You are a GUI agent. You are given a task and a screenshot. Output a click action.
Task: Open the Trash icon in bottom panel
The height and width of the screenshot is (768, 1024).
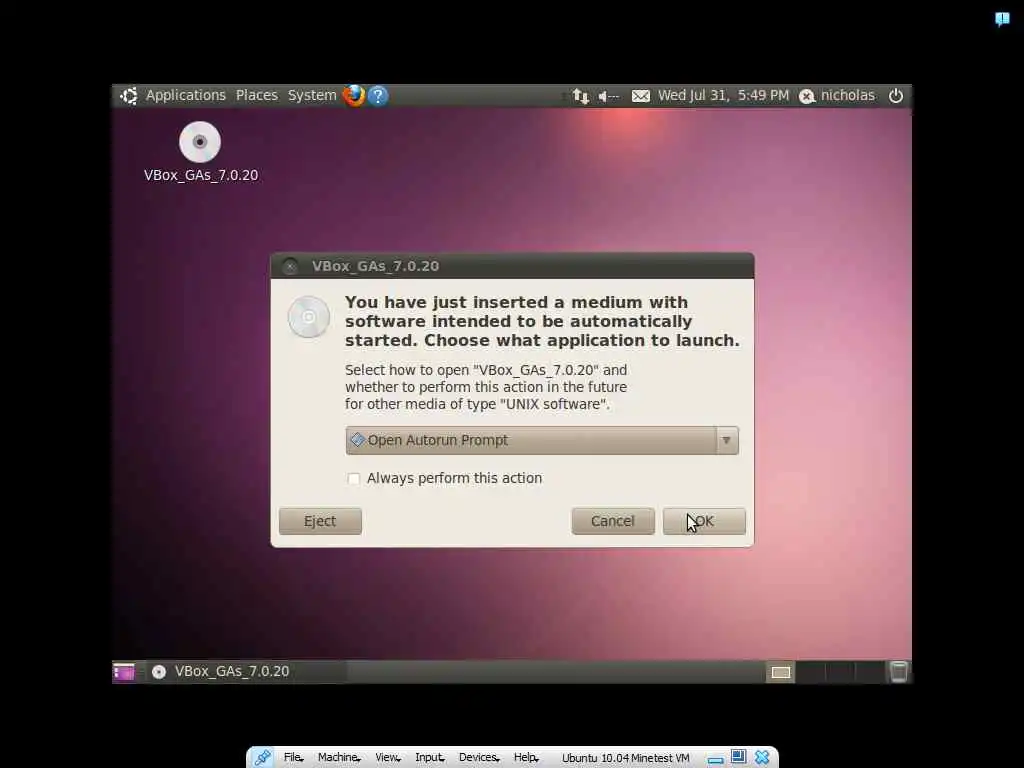click(899, 672)
